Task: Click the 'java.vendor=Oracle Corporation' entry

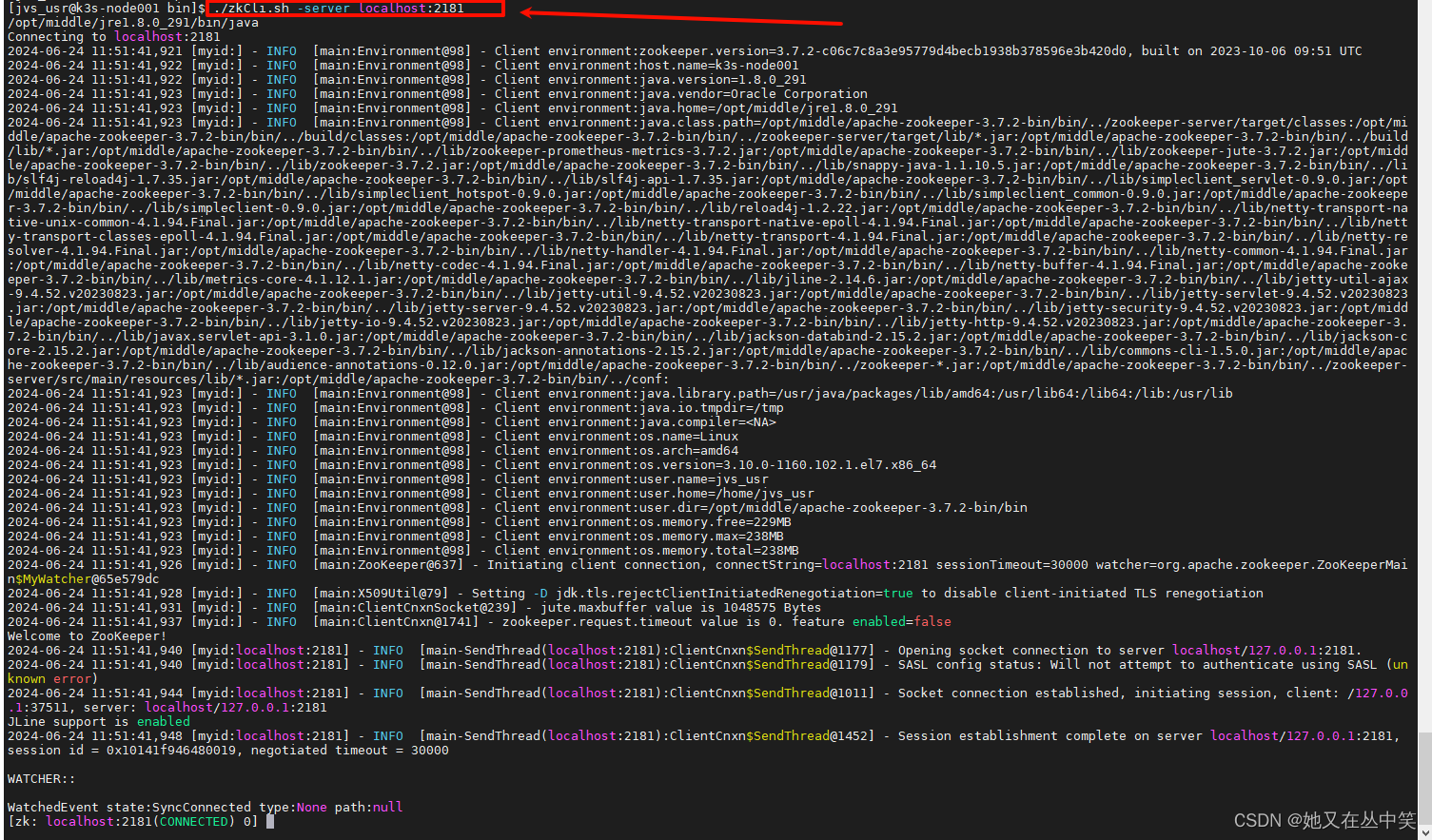Action: click(754, 93)
